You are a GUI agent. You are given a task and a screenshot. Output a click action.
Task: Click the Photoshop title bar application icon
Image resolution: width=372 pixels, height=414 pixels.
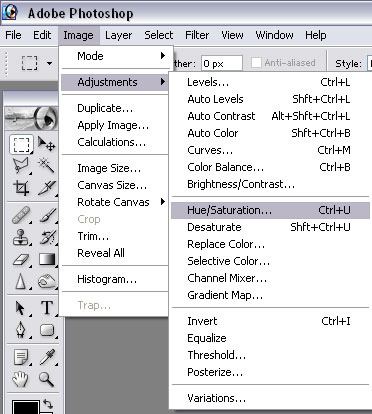pyautogui.click(x=10, y=13)
